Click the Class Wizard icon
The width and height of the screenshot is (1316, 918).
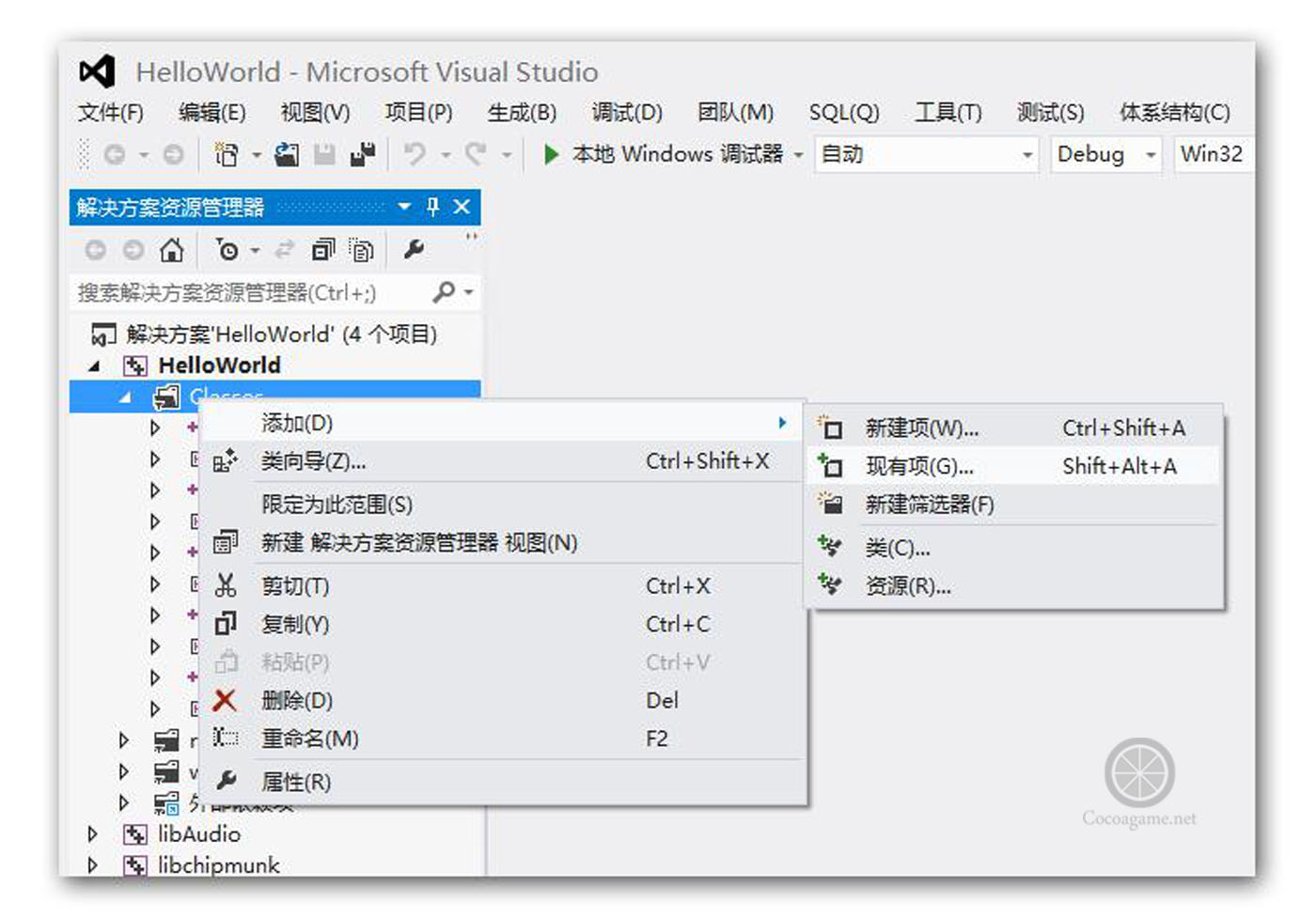pos(226,460)
